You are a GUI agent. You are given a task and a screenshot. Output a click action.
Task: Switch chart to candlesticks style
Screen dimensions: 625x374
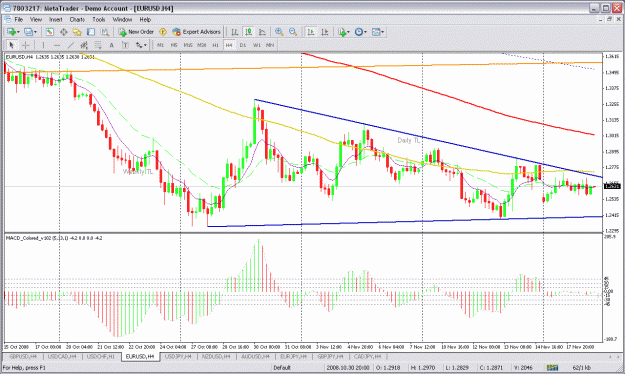coord(248,32)
